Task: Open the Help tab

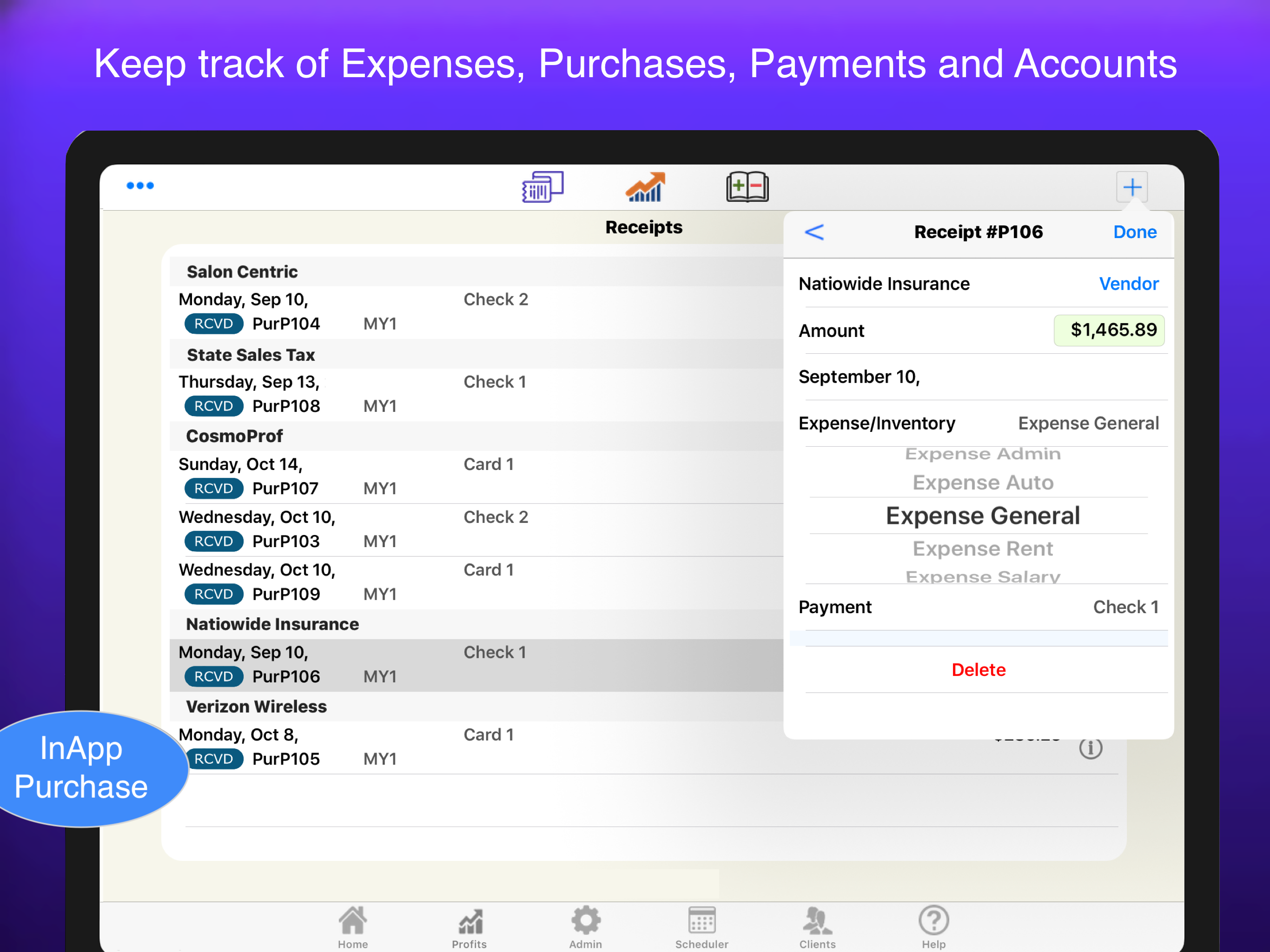Action: click(x=933, y=927)
